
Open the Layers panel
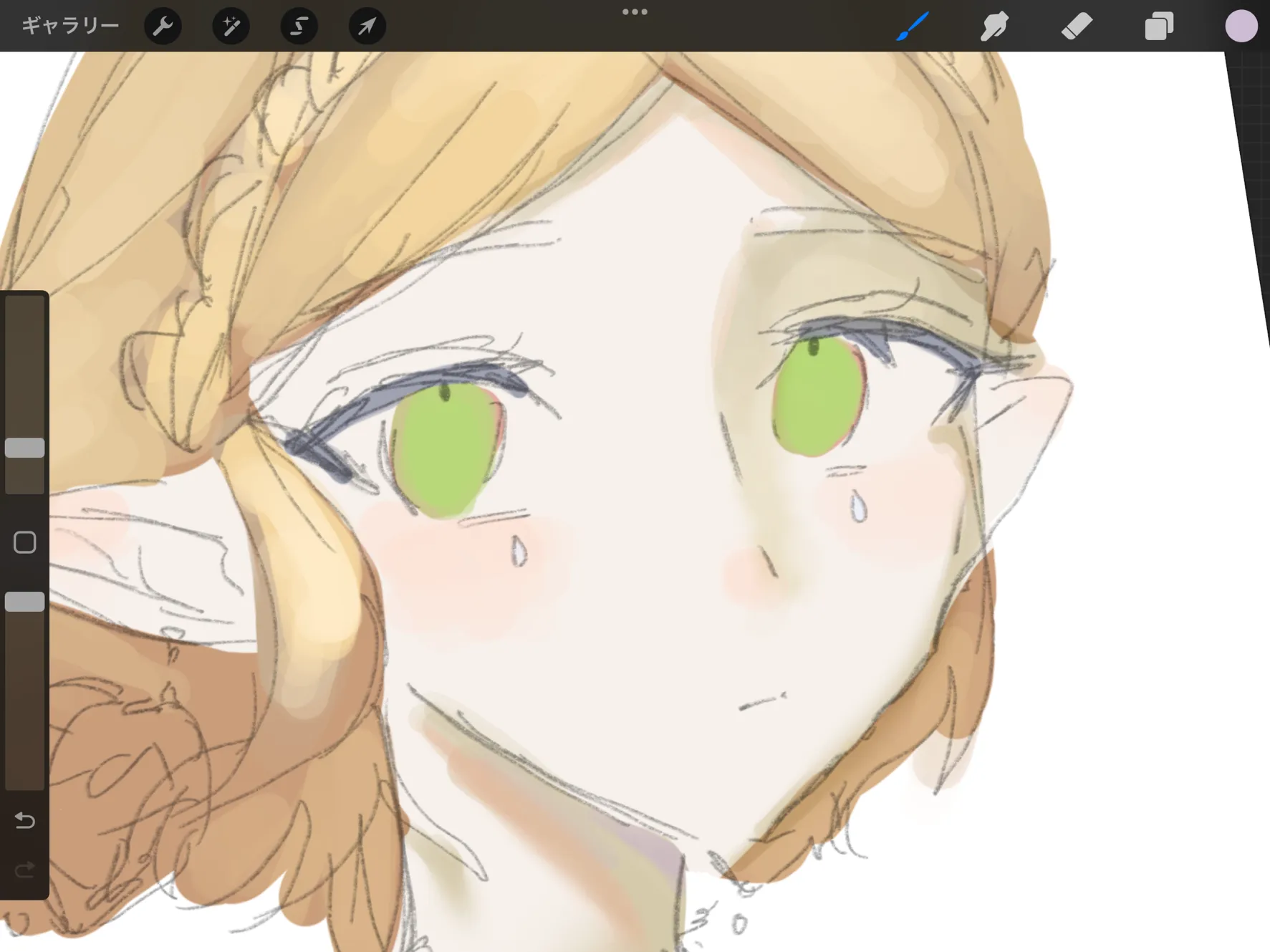coord(1159,27)
